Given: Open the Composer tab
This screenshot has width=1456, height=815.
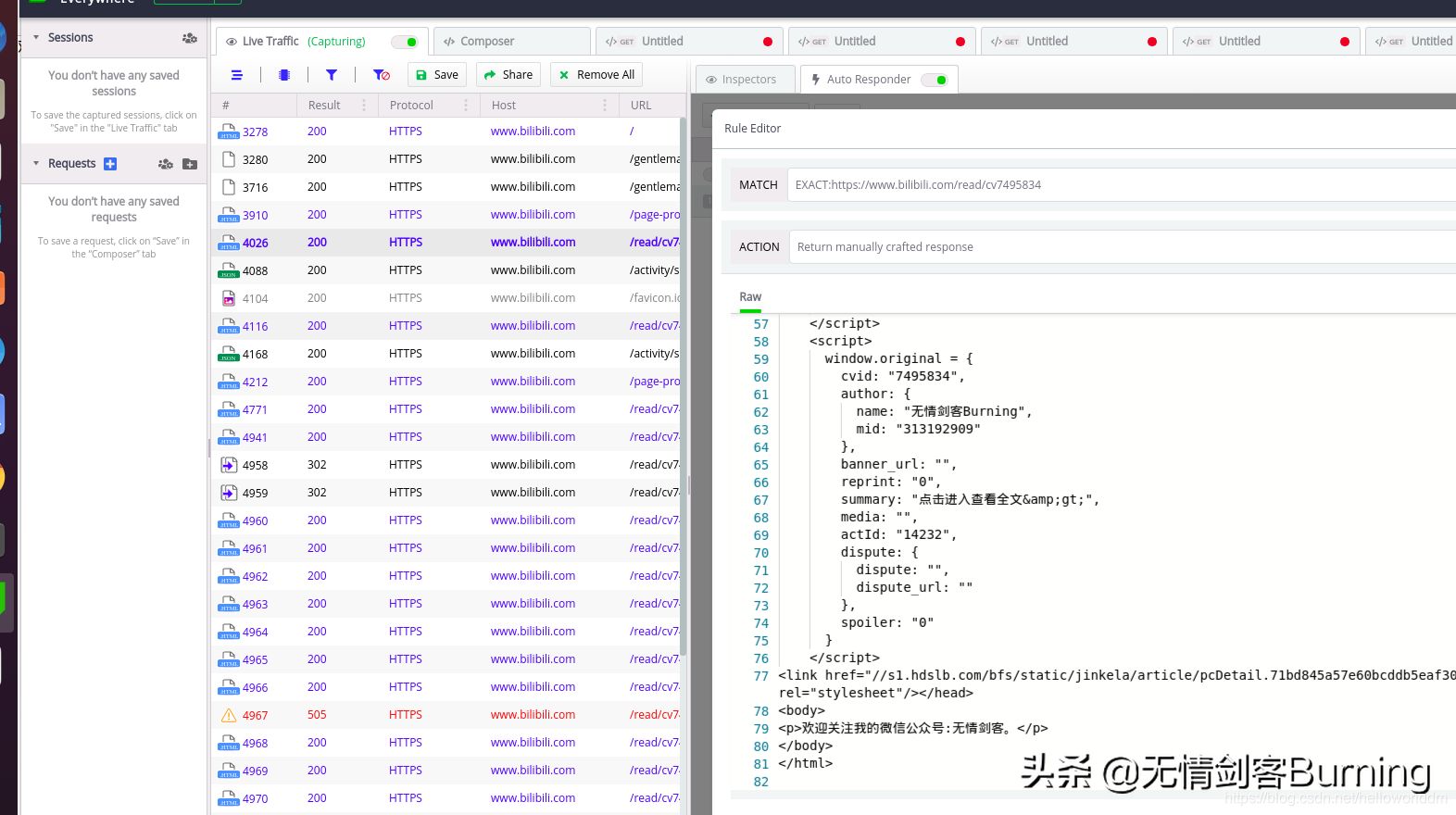Looking at the screenshot, I should [x=511, y=42].
